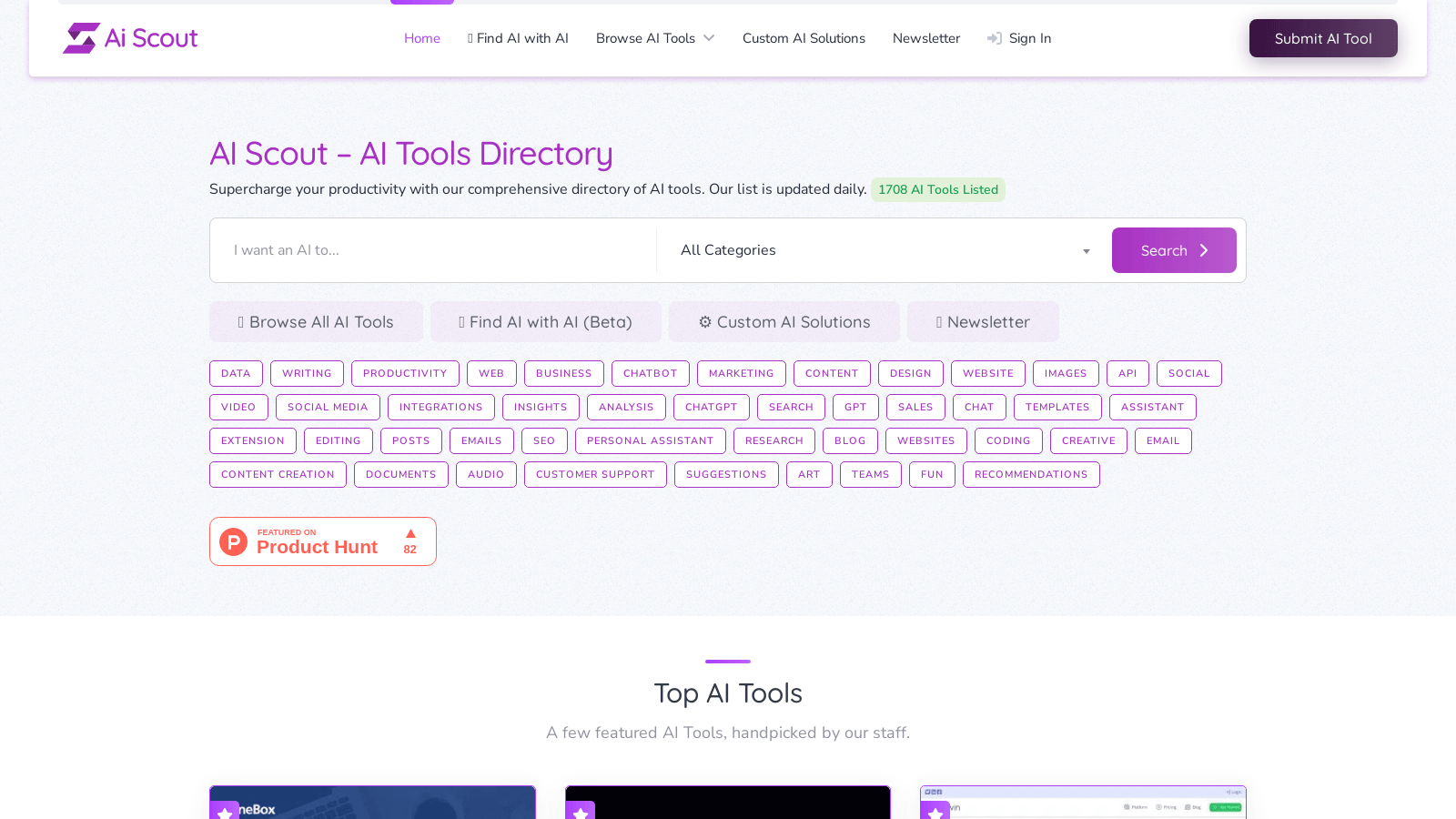Click the arrow icon in Search button
This screenshot has height=819, width=1456.
coord(1204,250)
